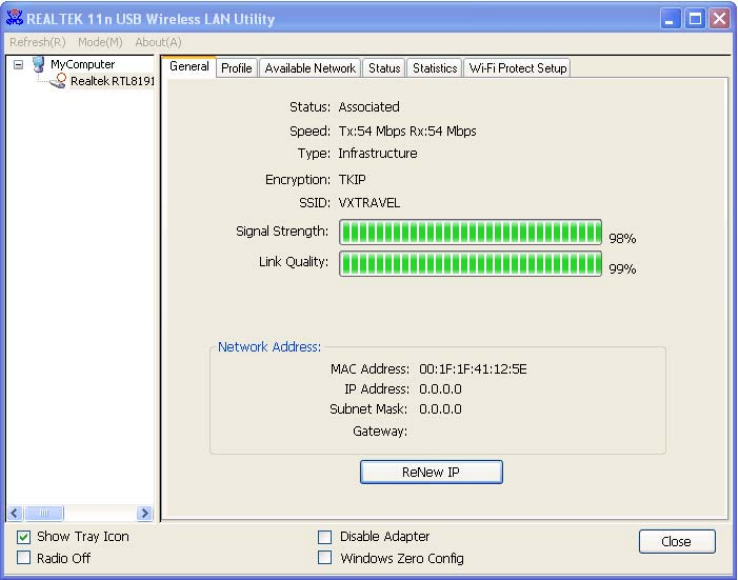Open the Refresh(R) menu

pyautogui.click(x=38, y=42)
